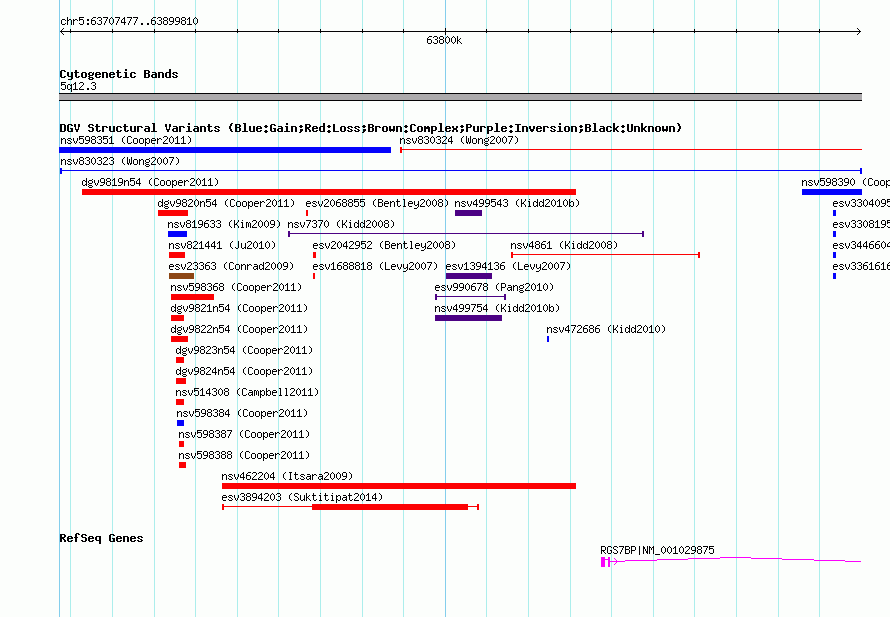Select the 5q12.3 cytogenetic band bar
This screenshot has height=617, width=890.
(x=460, y=97)
